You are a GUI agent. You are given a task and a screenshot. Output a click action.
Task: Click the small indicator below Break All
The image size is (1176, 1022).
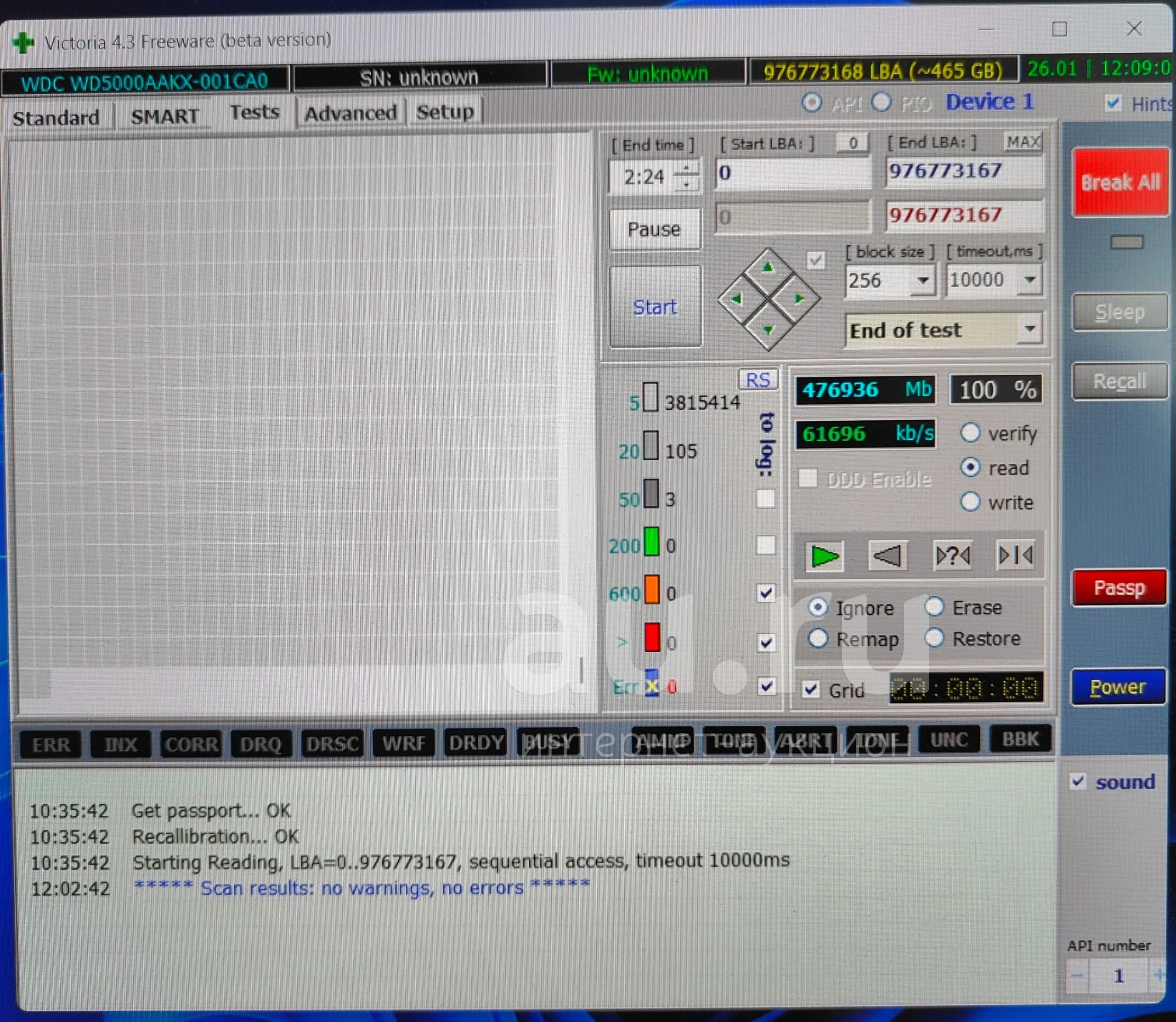[1126, 243]
